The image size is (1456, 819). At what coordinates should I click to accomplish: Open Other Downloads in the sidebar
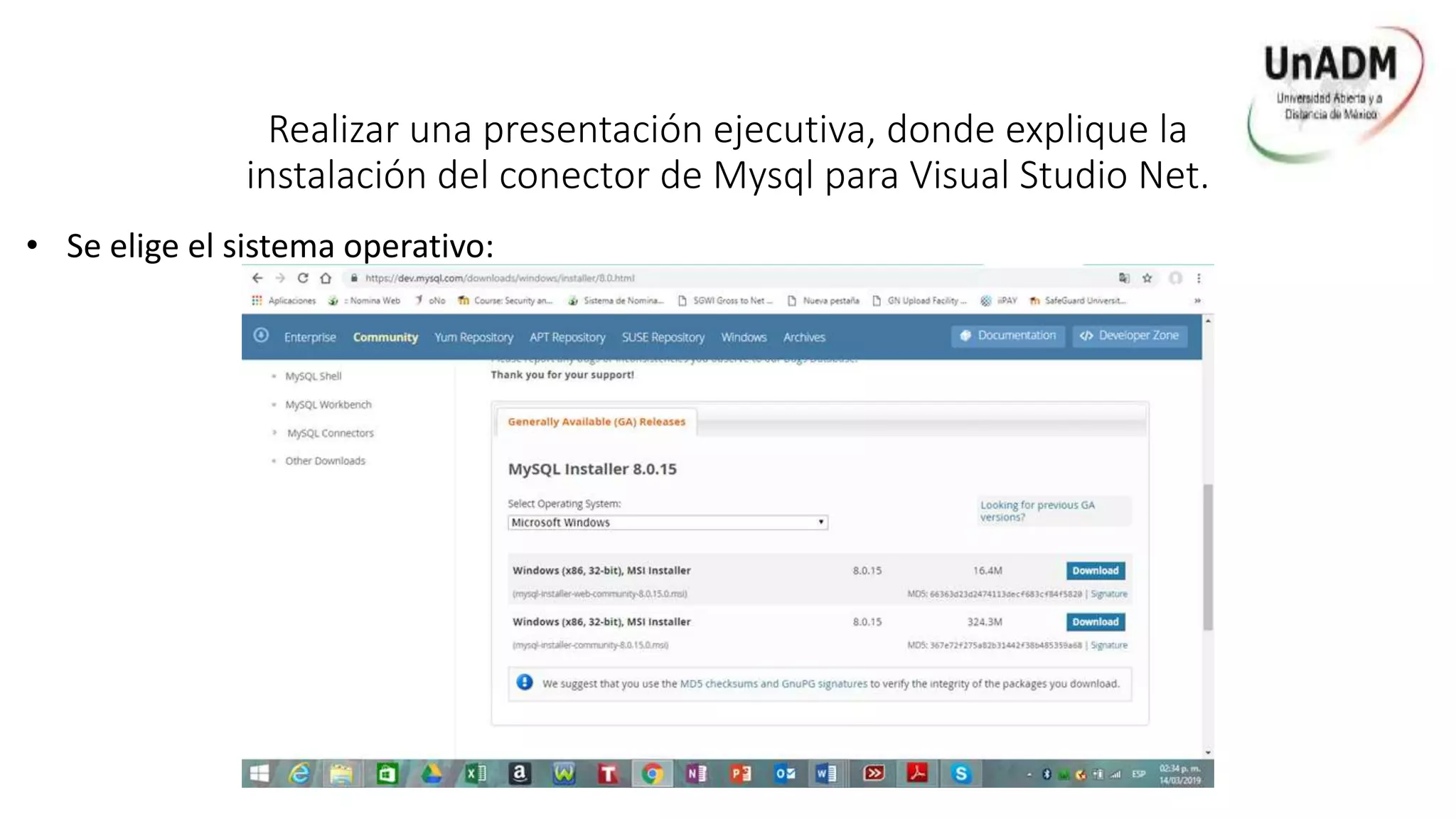point(325,461)
